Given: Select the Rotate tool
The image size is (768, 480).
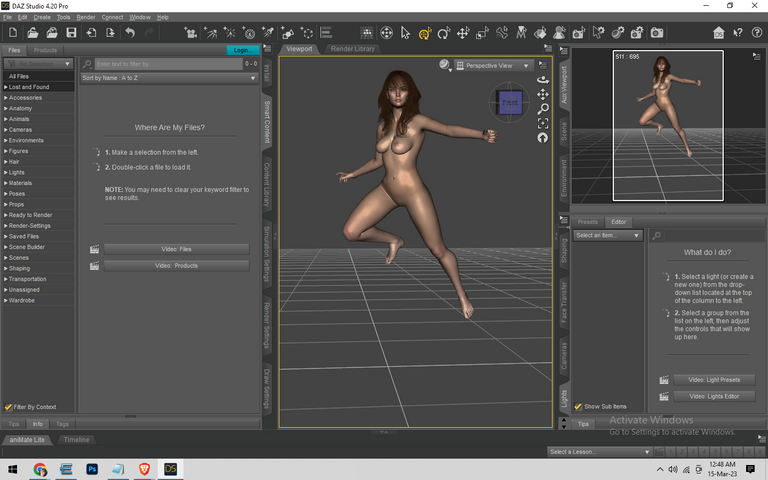Looking at the screenshot, I should click(x=444, y=33).
